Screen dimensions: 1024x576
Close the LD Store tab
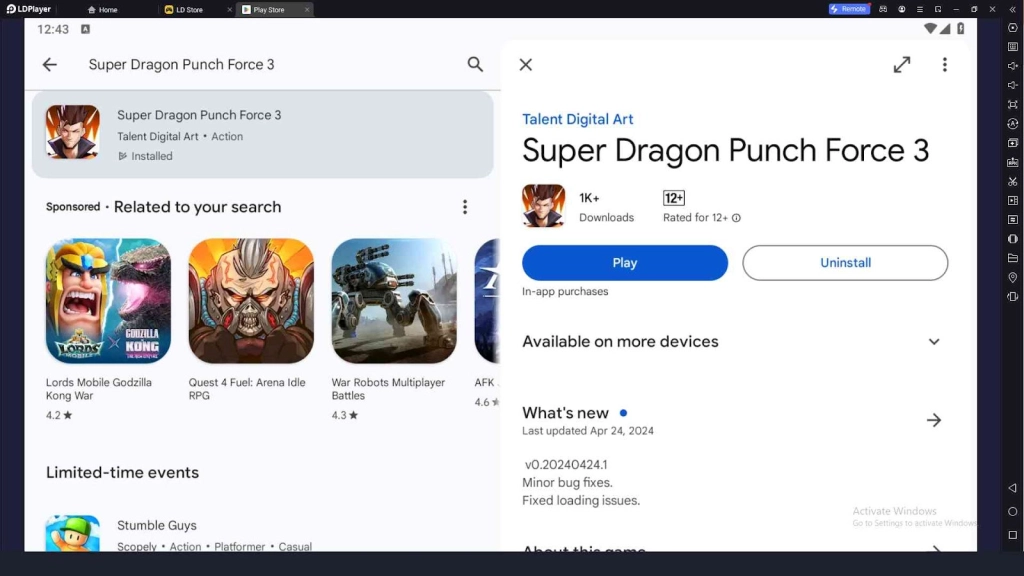(229, 10)
